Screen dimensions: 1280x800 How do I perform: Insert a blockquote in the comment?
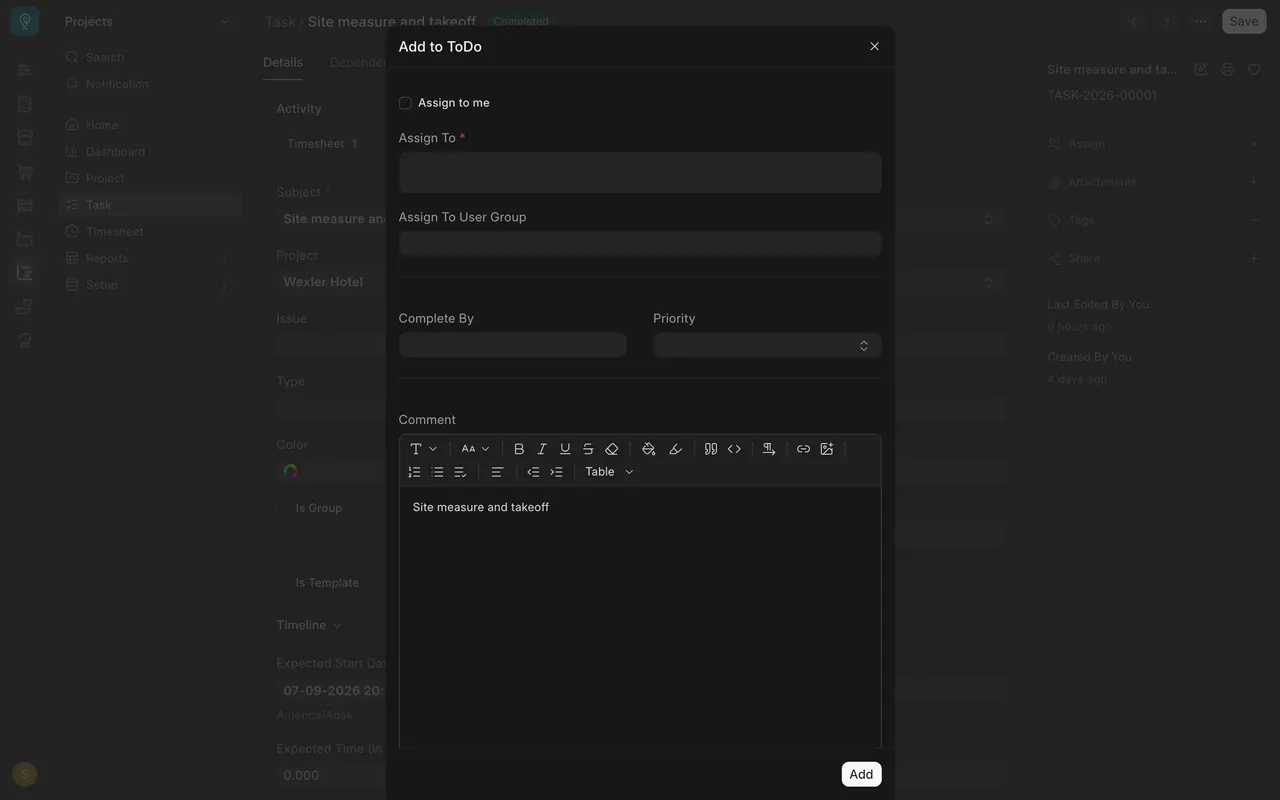tap(711, 449)
